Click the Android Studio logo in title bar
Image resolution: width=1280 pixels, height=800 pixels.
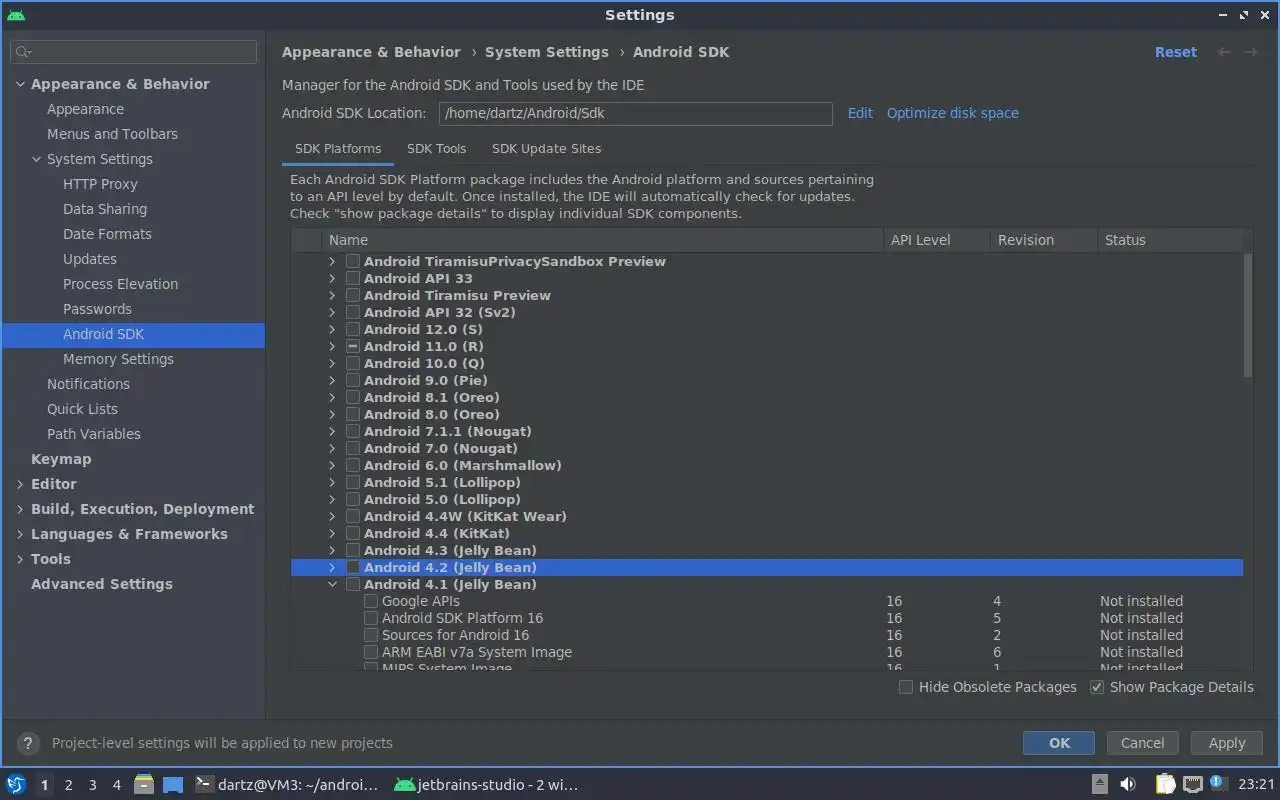(x=15, y=15)
